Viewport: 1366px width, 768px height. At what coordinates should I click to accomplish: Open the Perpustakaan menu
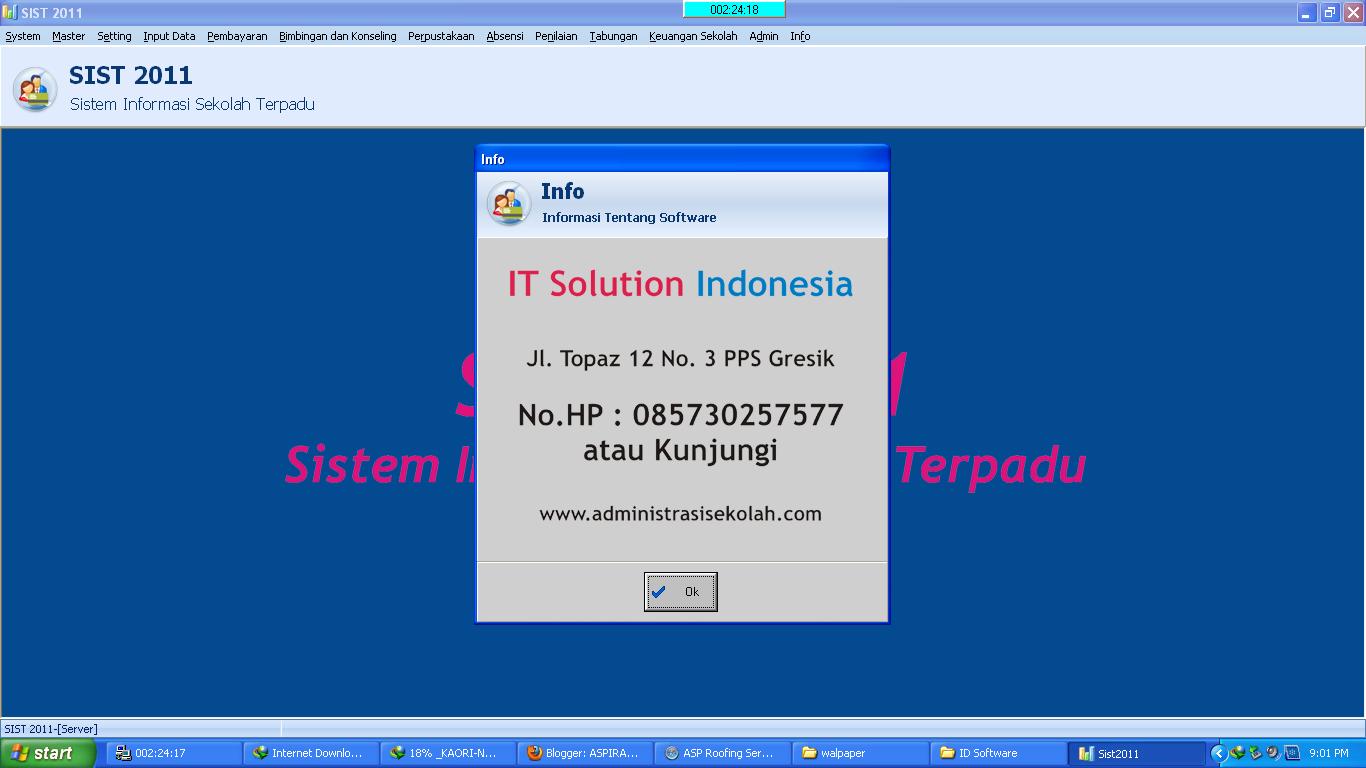tap(441, 36)
